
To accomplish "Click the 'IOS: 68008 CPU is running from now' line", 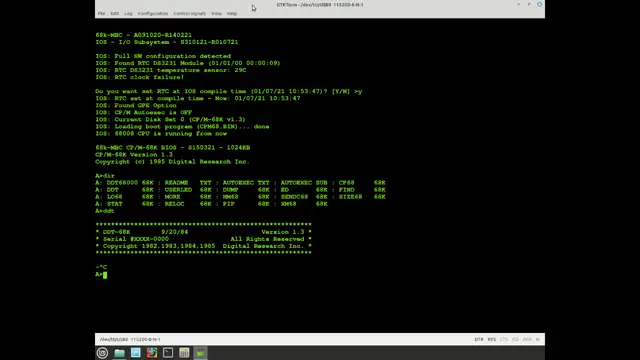I will pos(161,133).
